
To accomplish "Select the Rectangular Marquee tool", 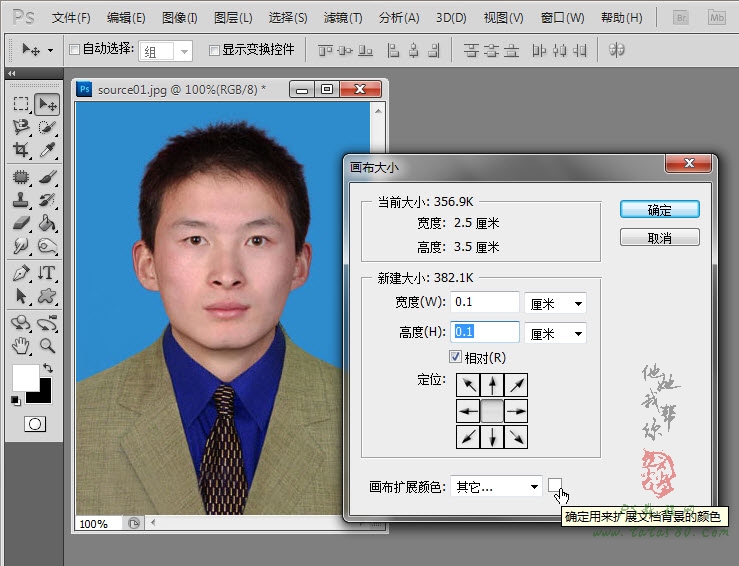I will point(21,104).
